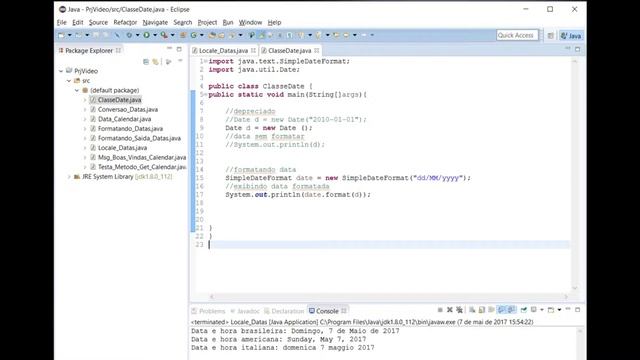Open Display Selected Console dropdown arrow

542,310
